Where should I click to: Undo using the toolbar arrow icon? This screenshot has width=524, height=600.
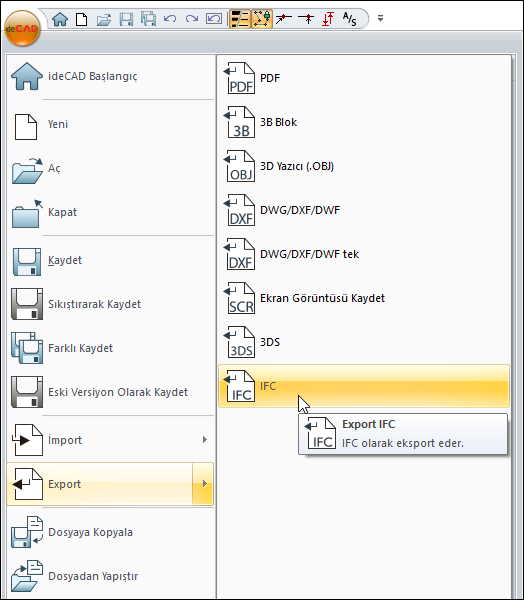[x=170, y=19]
